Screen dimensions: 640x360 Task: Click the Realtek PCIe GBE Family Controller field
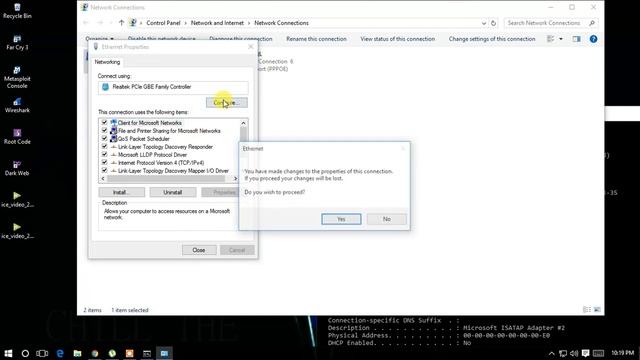(173, 87)
